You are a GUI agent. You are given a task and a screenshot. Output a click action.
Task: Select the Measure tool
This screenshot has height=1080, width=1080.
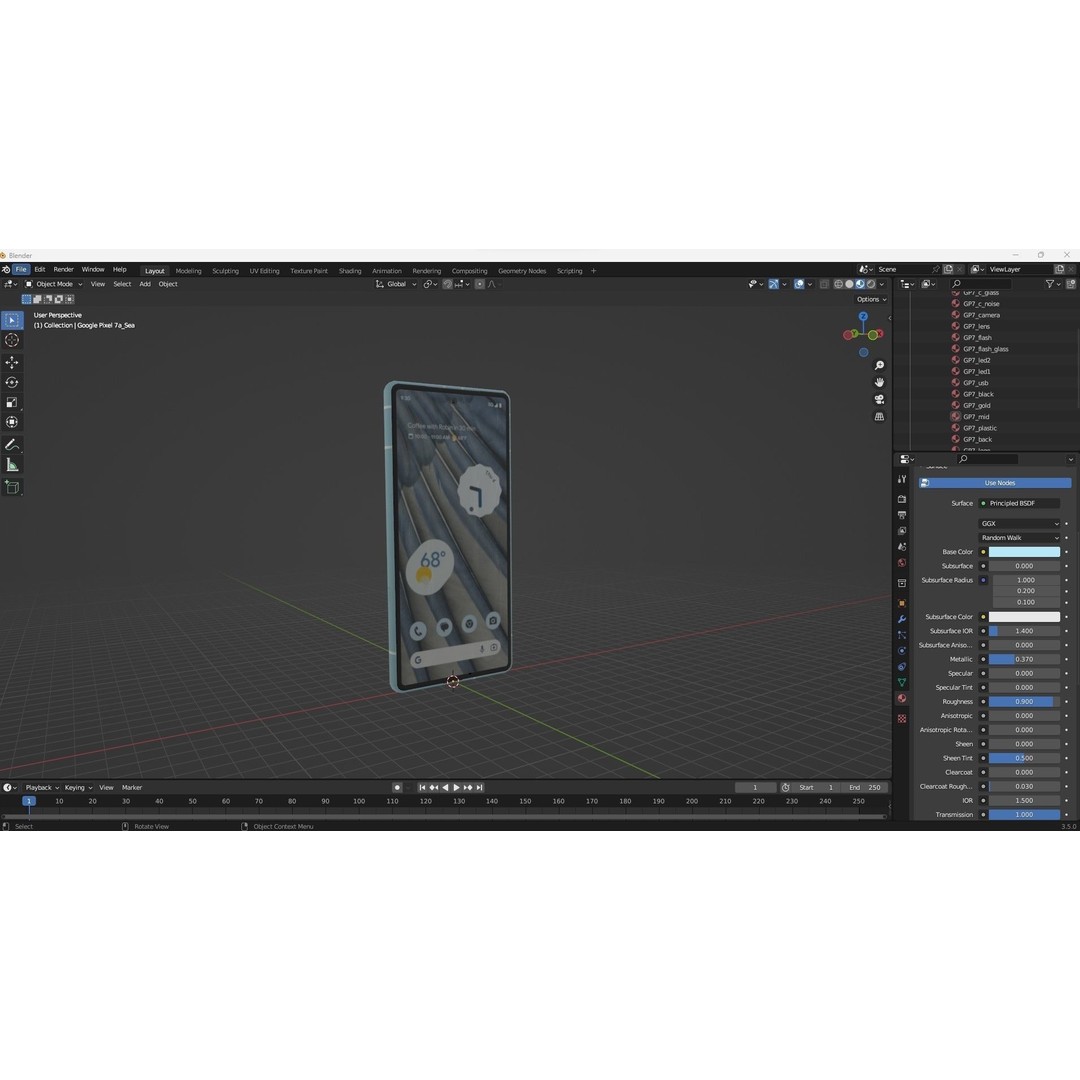pos(12,465)
